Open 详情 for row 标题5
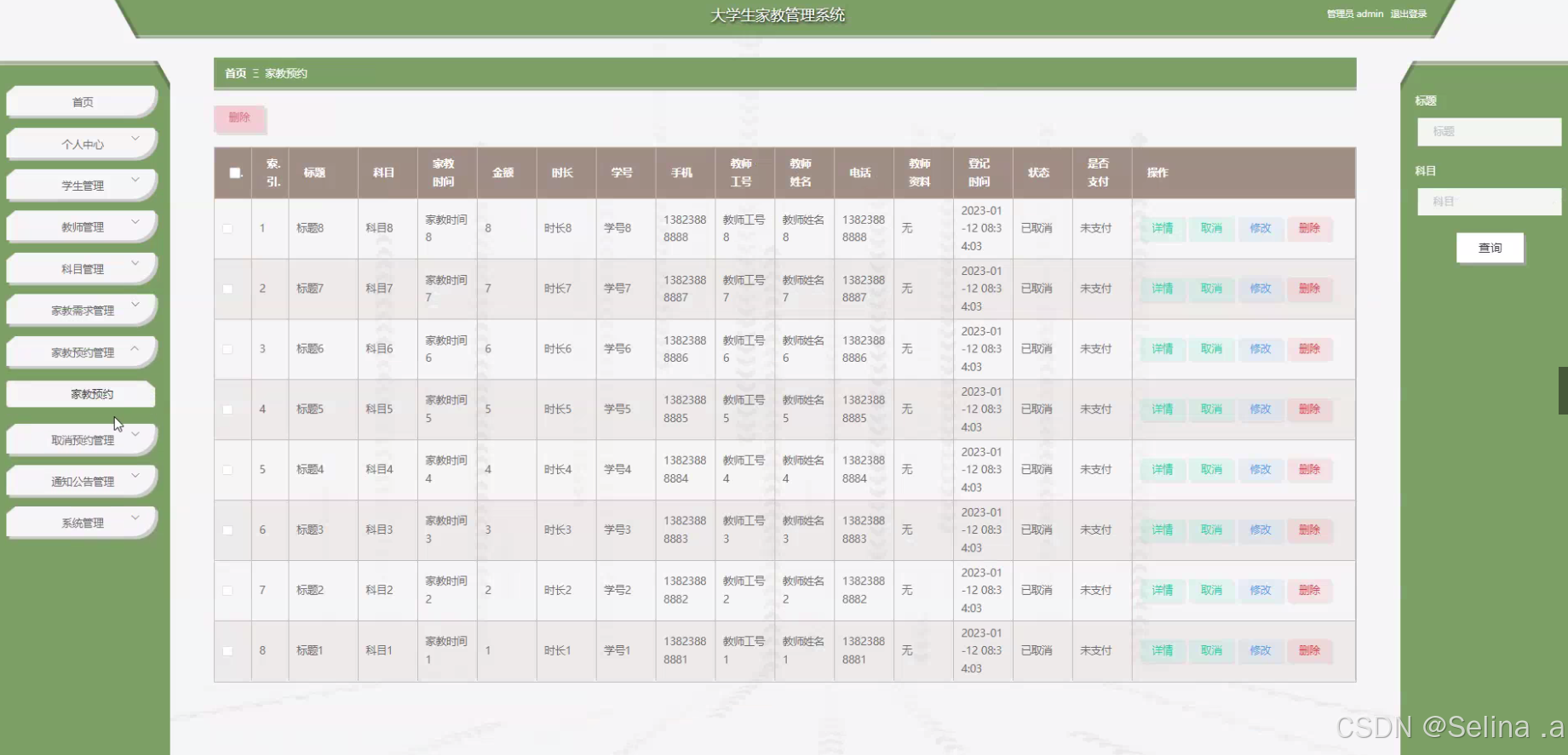This screenshot has width=1568, height=755. click(x=1163, y=409)
